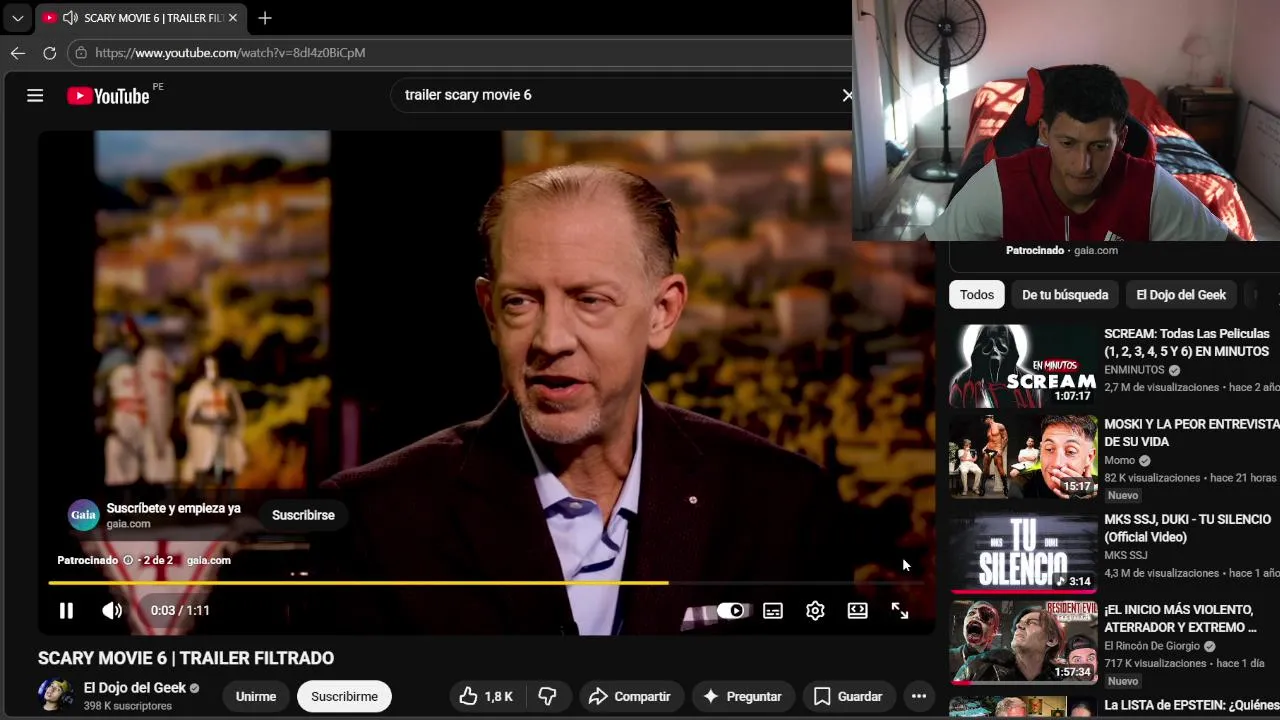Select the Todos filter chip

click(x=977, y=295)
